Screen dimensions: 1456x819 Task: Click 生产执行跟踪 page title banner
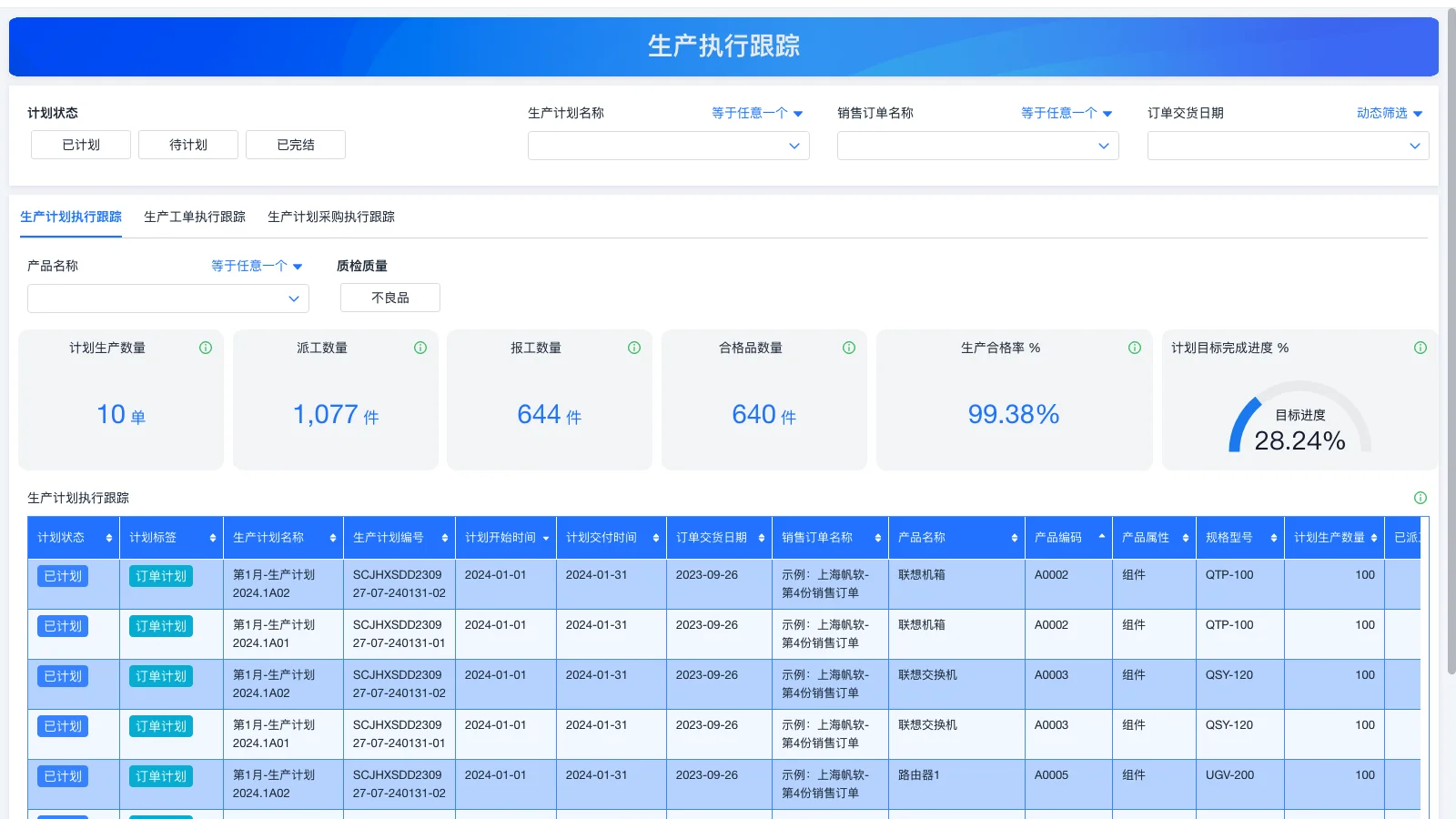pyautogui.click(x=723, y=46)
